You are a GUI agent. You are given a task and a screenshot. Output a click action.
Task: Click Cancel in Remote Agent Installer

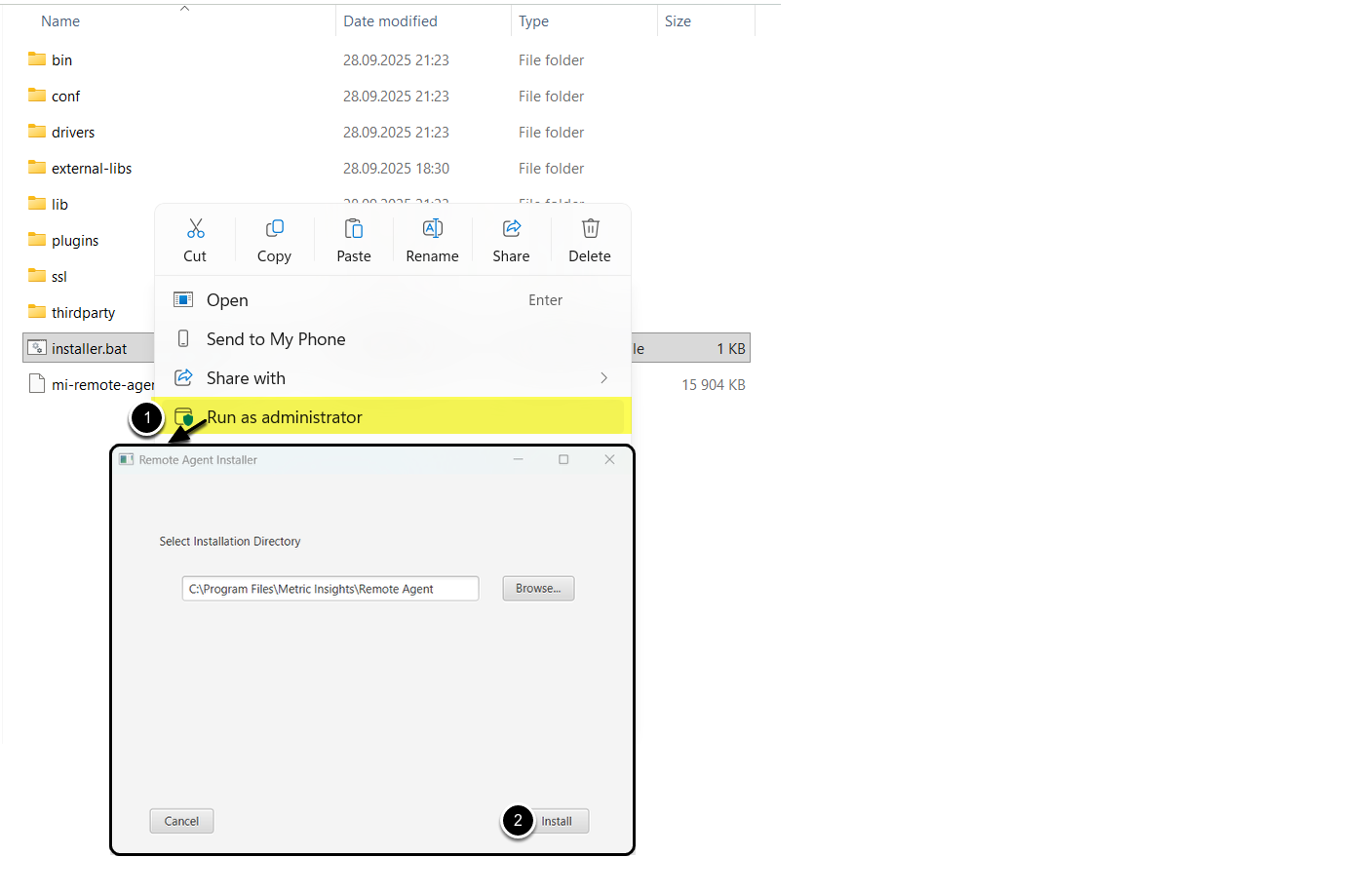pos(181,822)
